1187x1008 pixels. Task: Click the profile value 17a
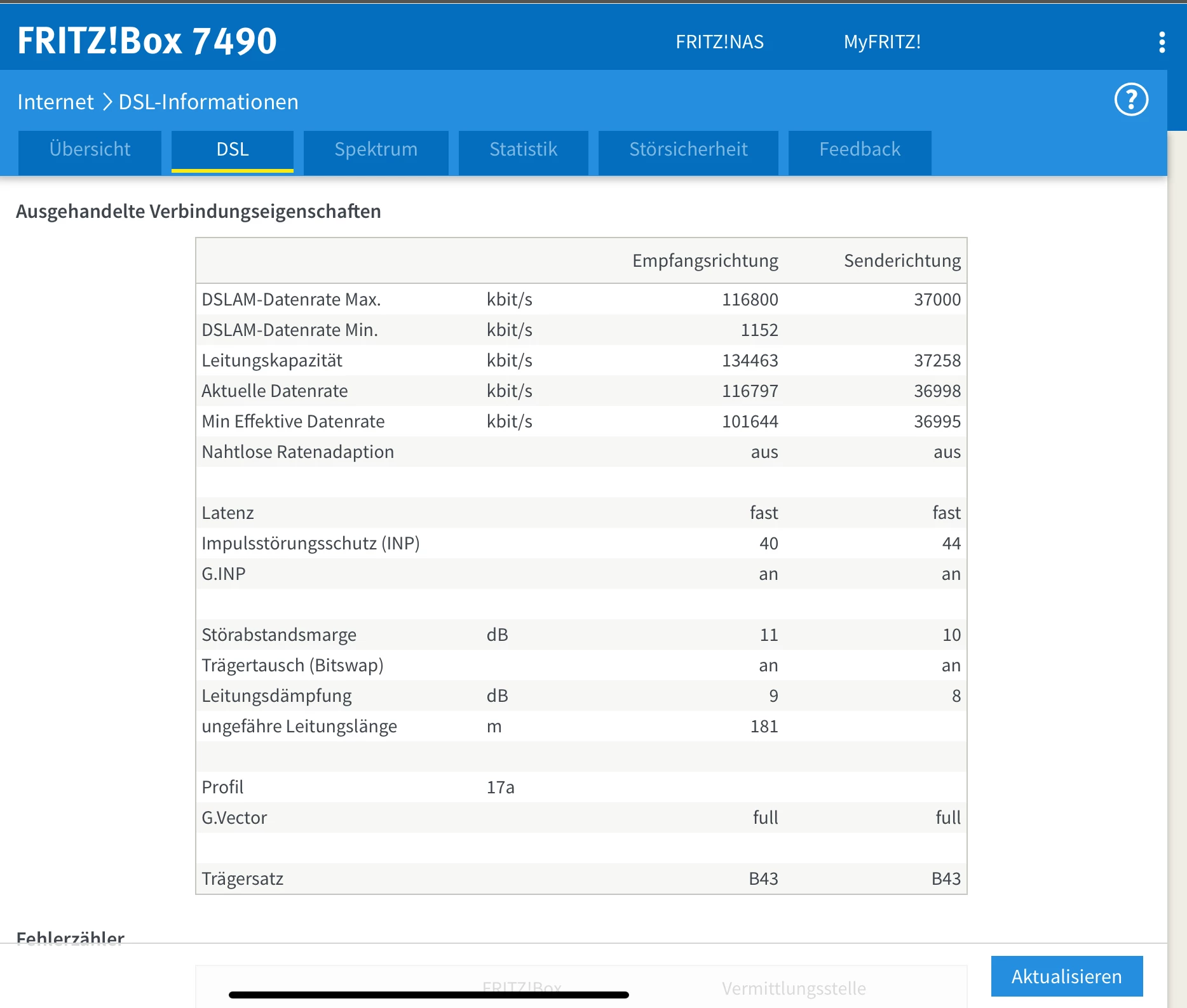tap(500, 787)
